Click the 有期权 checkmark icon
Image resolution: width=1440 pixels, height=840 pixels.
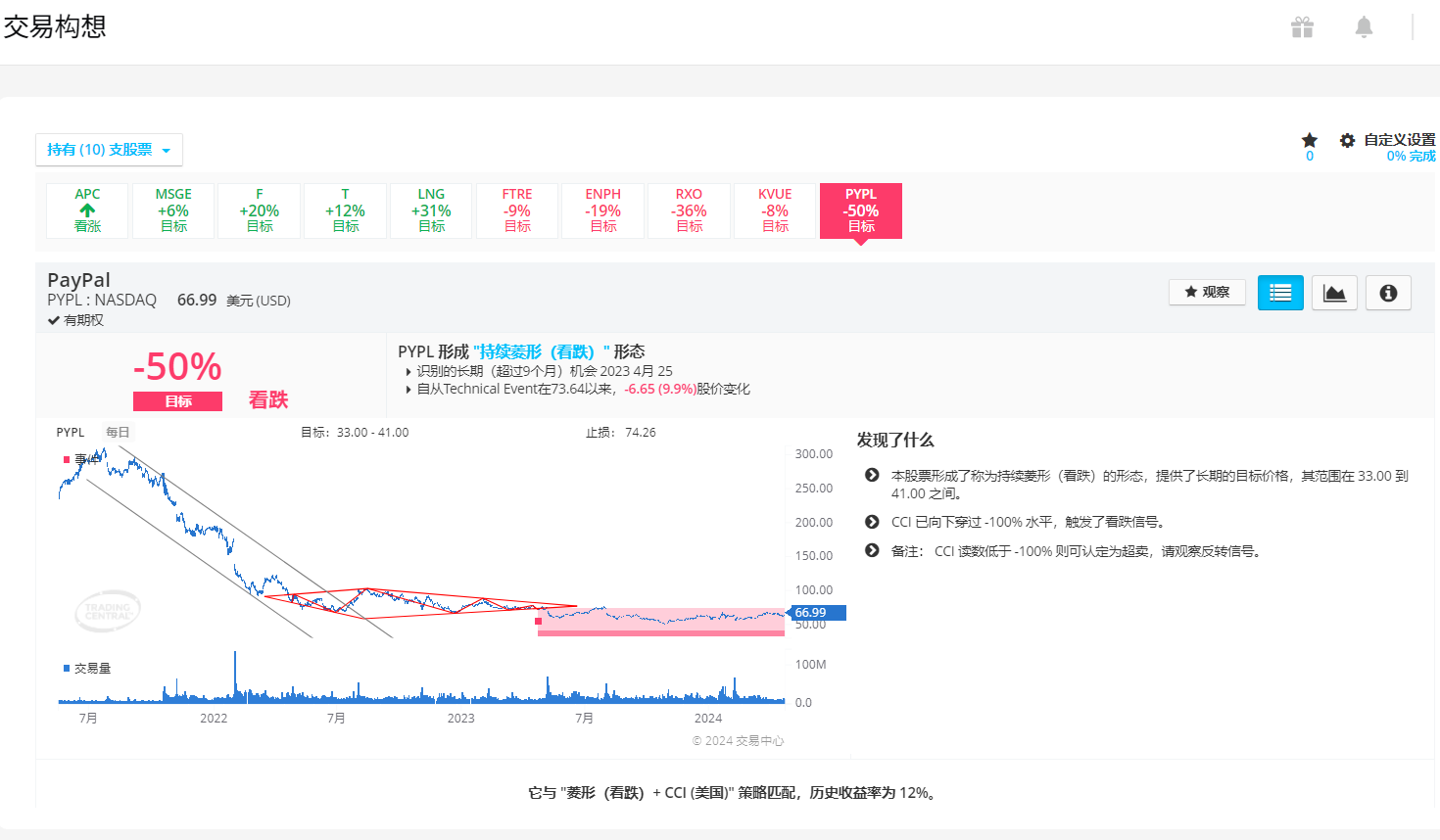(x=54, y=320)
